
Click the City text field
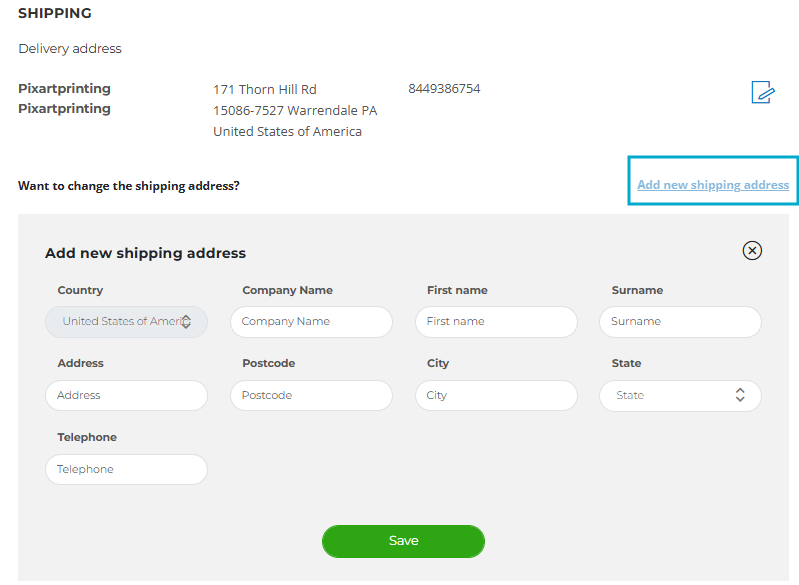pos(496,395)
